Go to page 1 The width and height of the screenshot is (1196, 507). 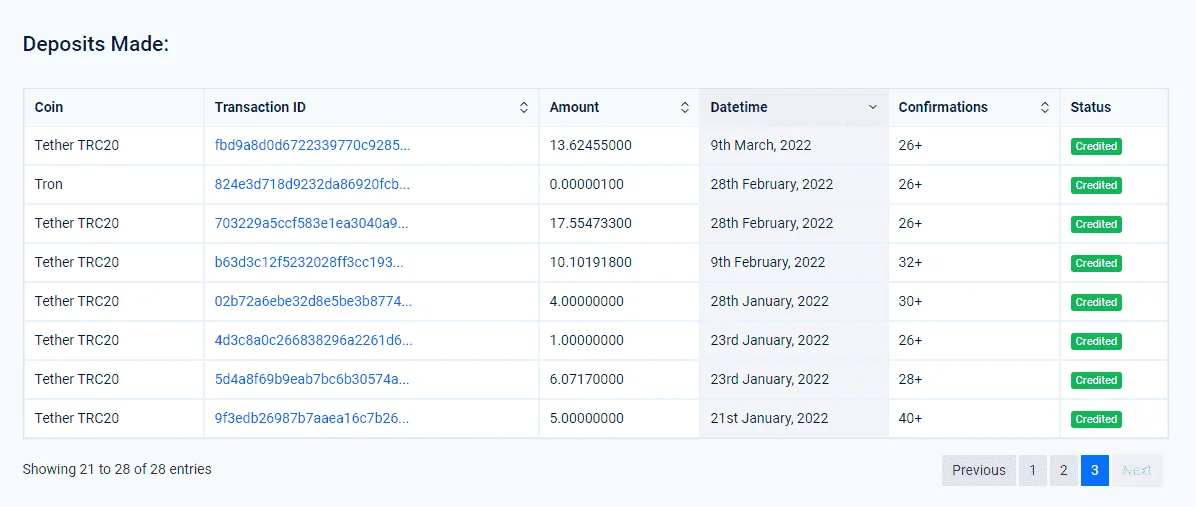coord(1033,470)
